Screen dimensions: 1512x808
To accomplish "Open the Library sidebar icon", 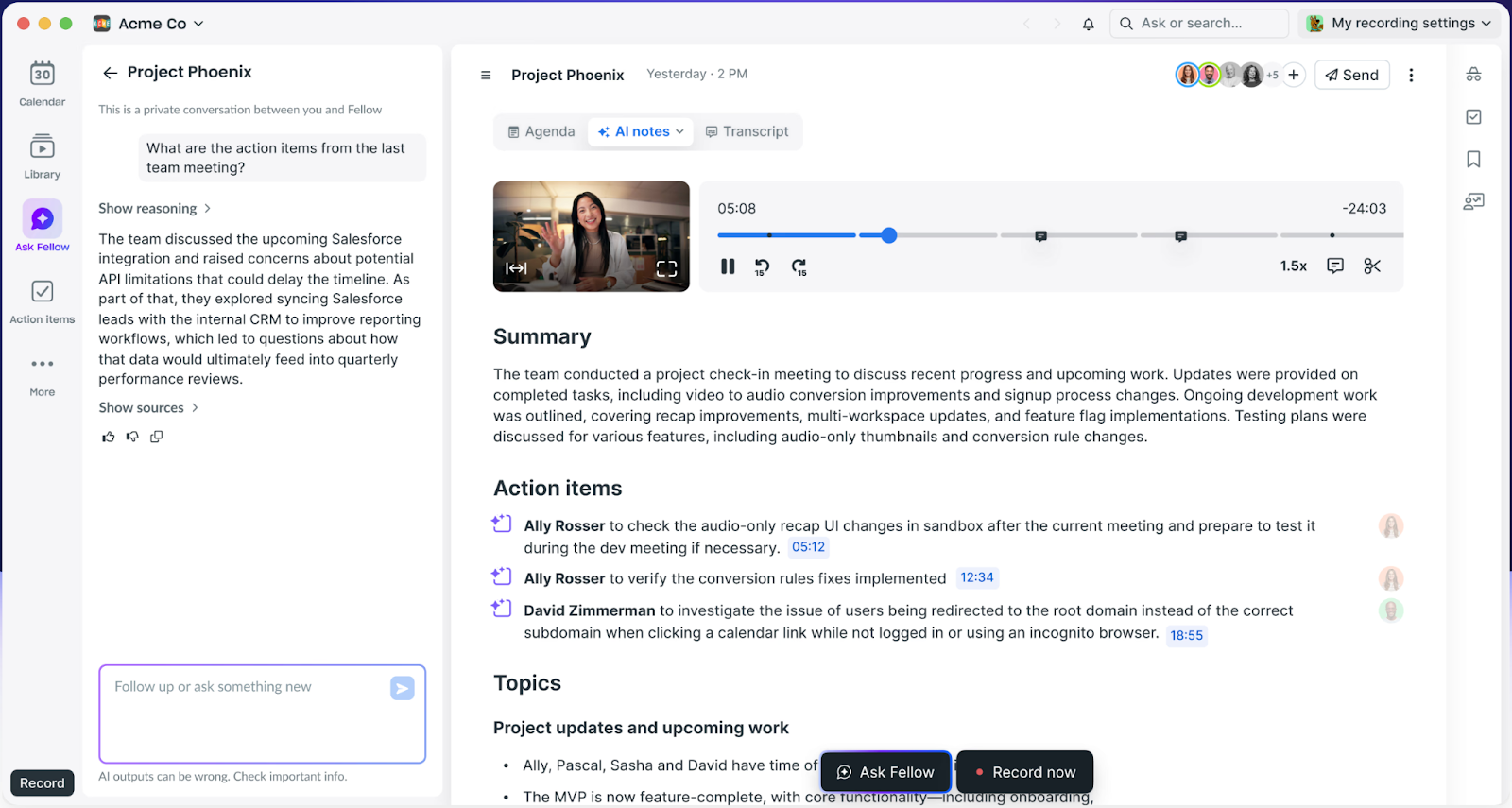I will coord(43,156).
